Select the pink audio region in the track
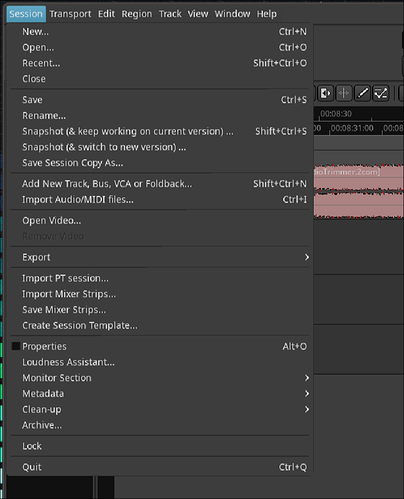Screen dimensions: 404x499 359,191
